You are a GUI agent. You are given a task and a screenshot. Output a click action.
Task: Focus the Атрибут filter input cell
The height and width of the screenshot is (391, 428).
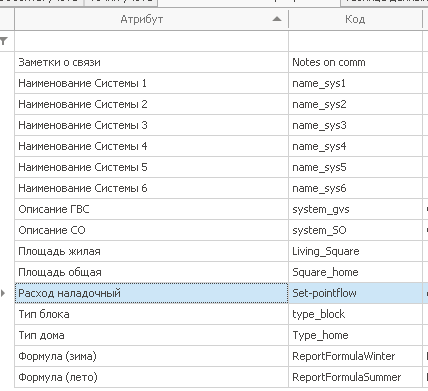[x=151, y=41]
